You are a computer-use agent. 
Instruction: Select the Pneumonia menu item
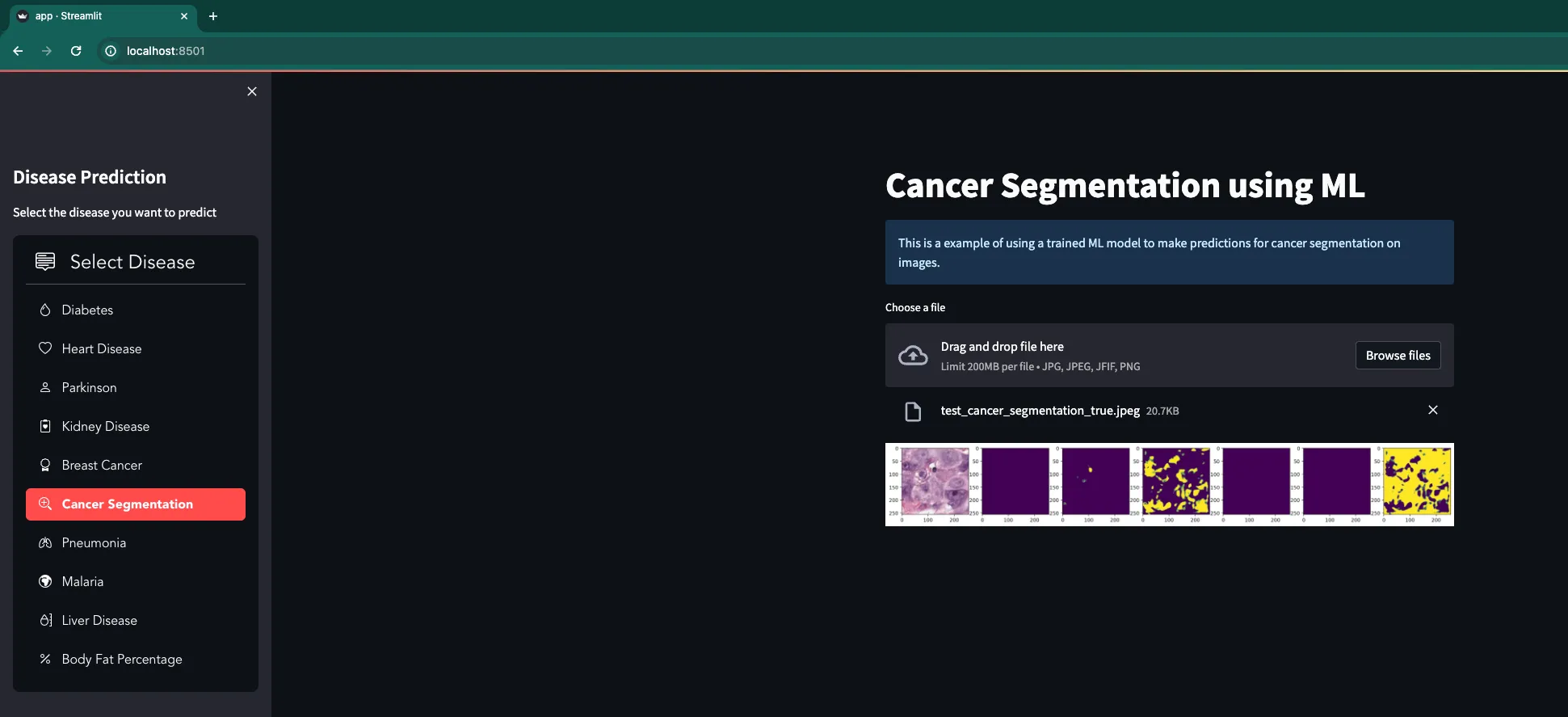click(136, 542)
